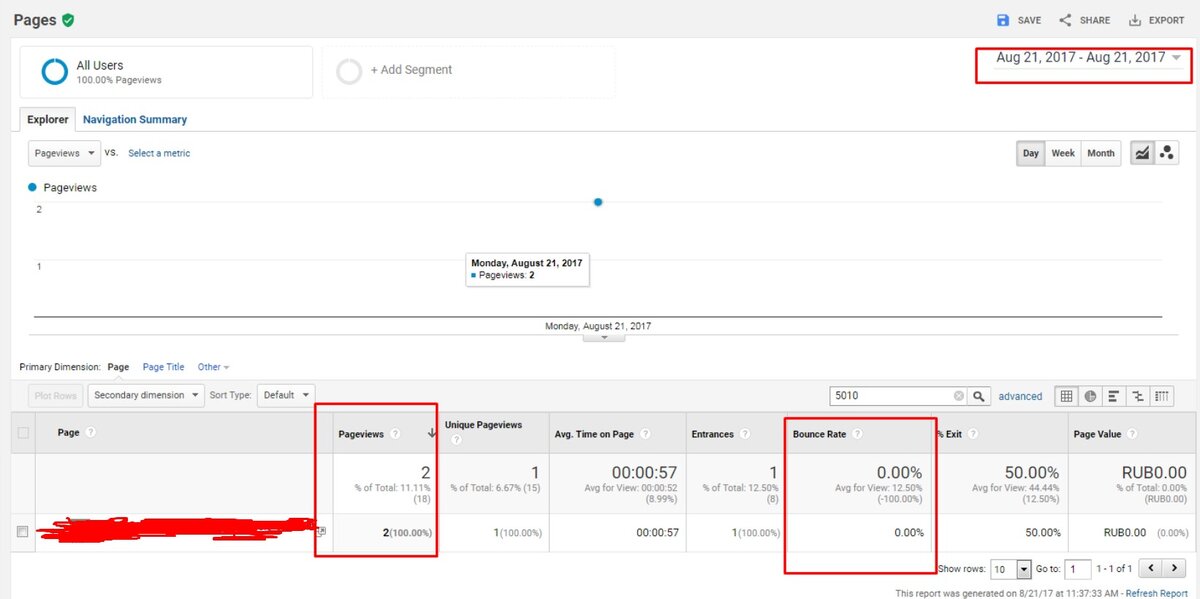Select the Pivot table view icon
This screenshot has height=599, width=1200.
coord(1162,396)
